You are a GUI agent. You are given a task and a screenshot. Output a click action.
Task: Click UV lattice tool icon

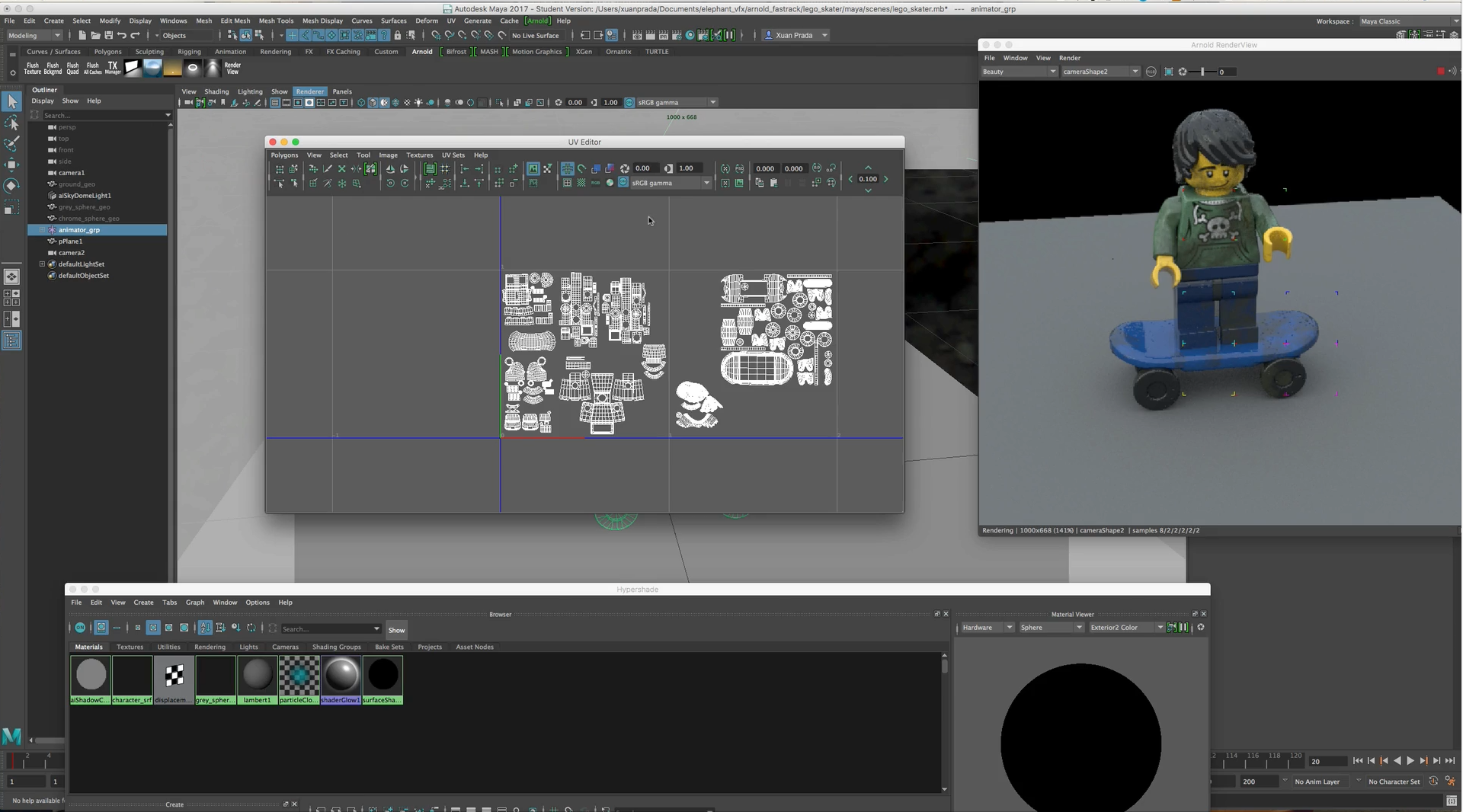click(x=280, y=168)
